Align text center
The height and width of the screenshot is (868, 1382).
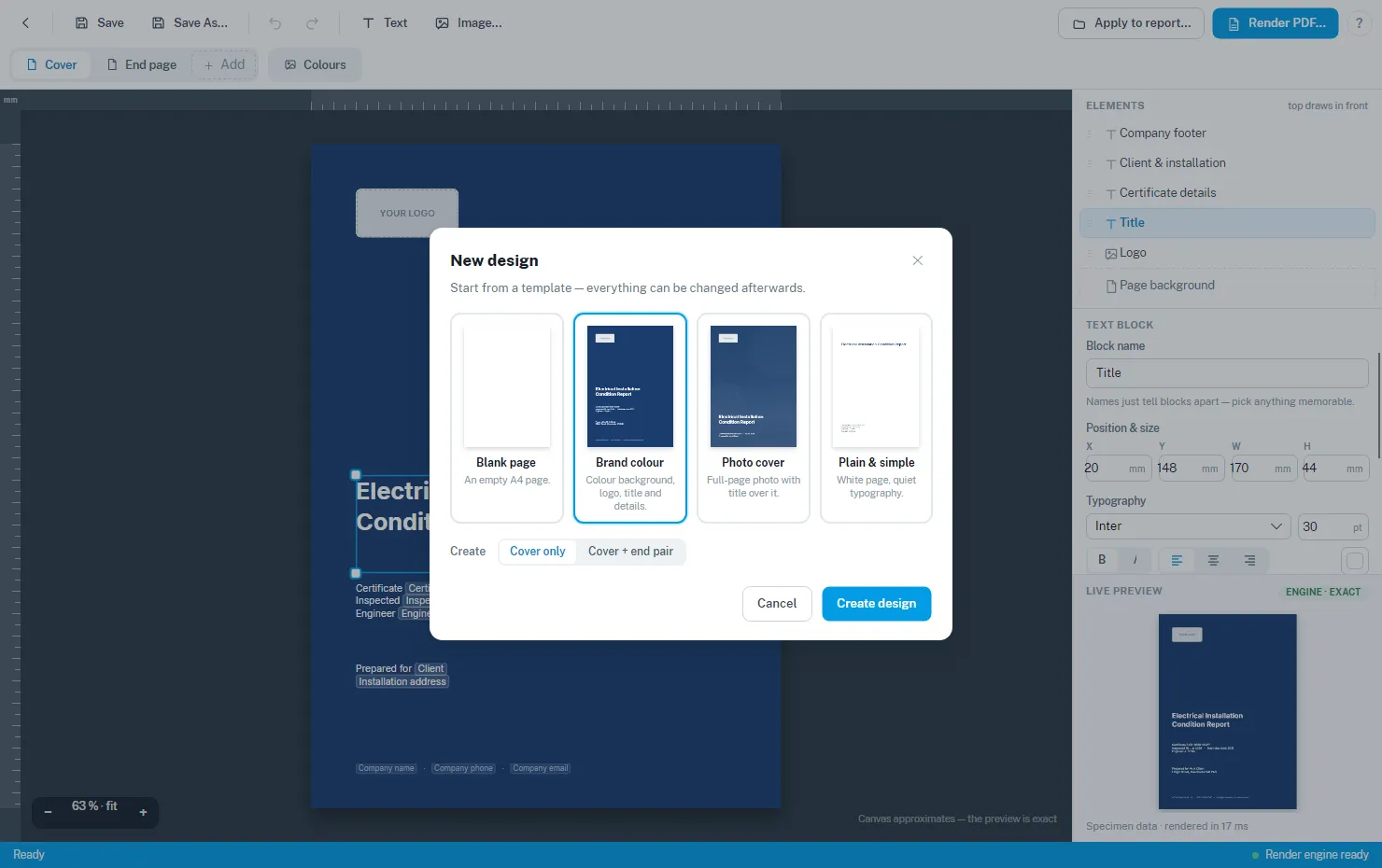point(1213,560)
